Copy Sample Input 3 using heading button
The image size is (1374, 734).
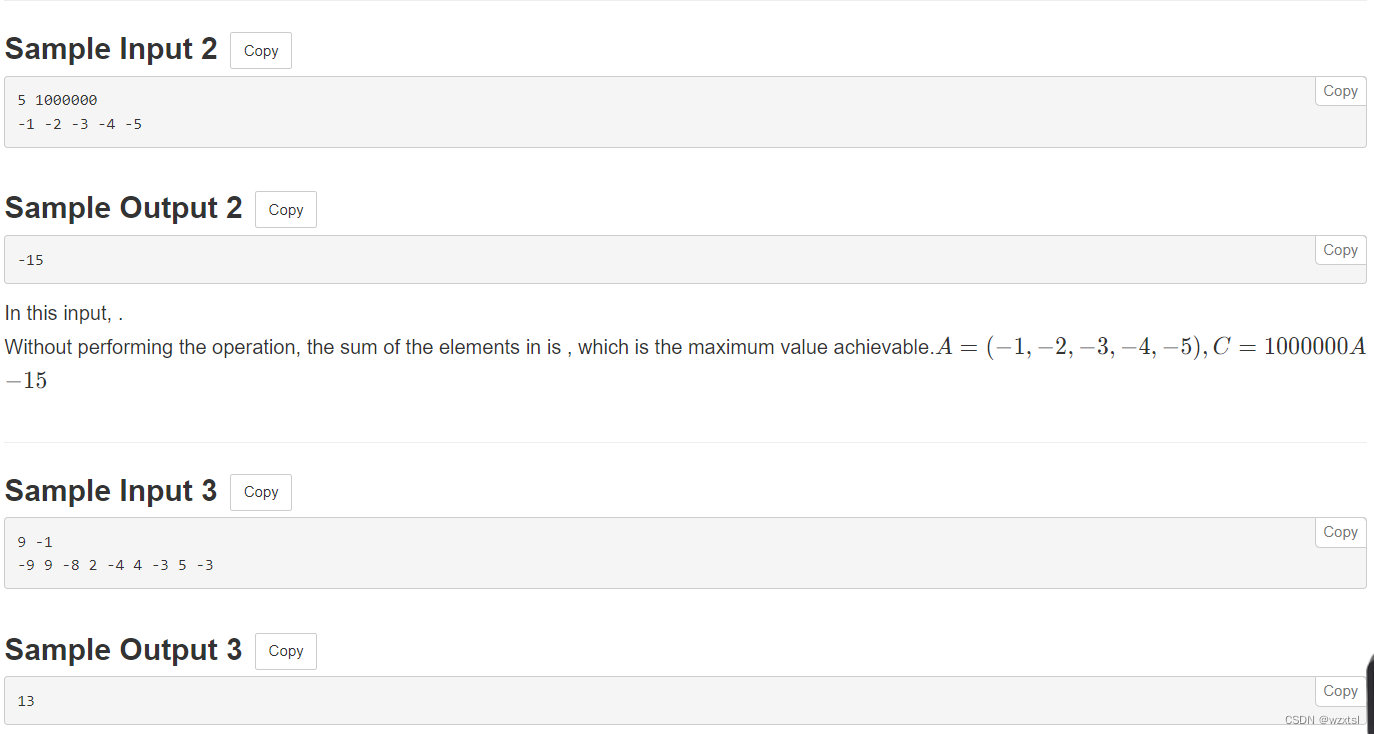tap(261, 492)
